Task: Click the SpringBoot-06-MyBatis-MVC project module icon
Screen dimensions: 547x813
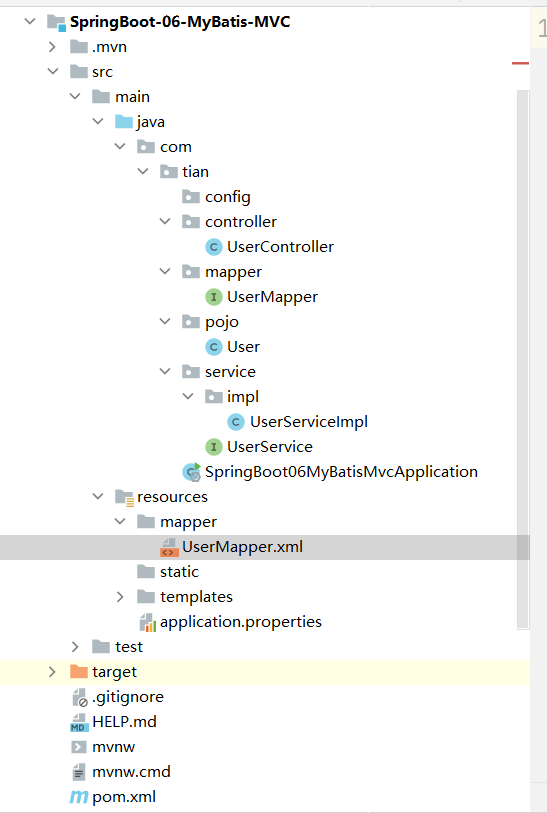Action: (56, 22)
